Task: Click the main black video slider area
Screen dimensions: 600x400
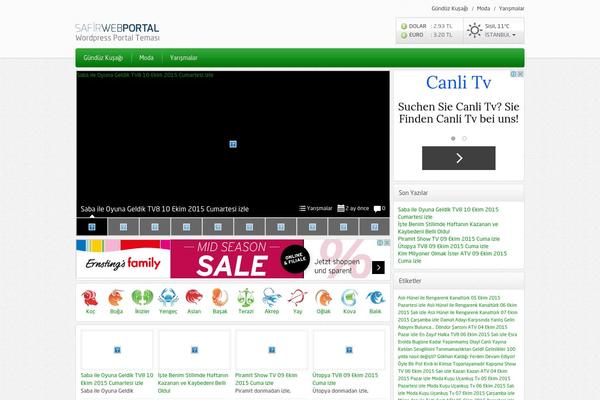Action: click(x=233, y=144)
